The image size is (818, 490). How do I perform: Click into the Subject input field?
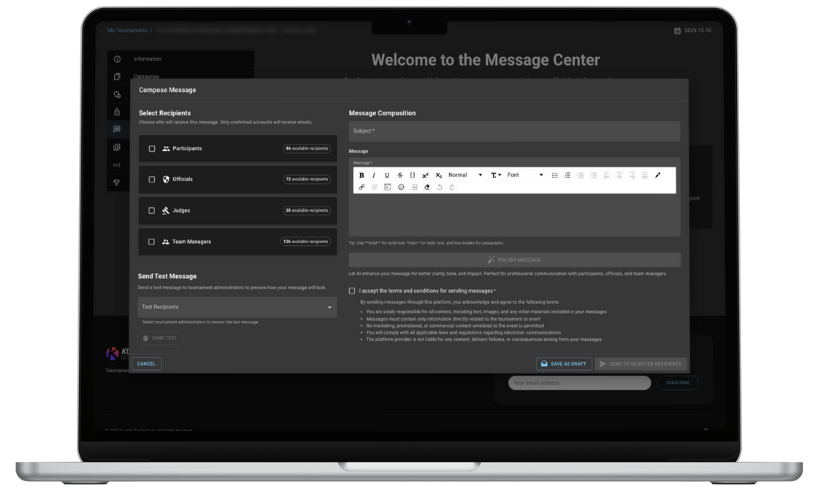[x=514, y=131]
